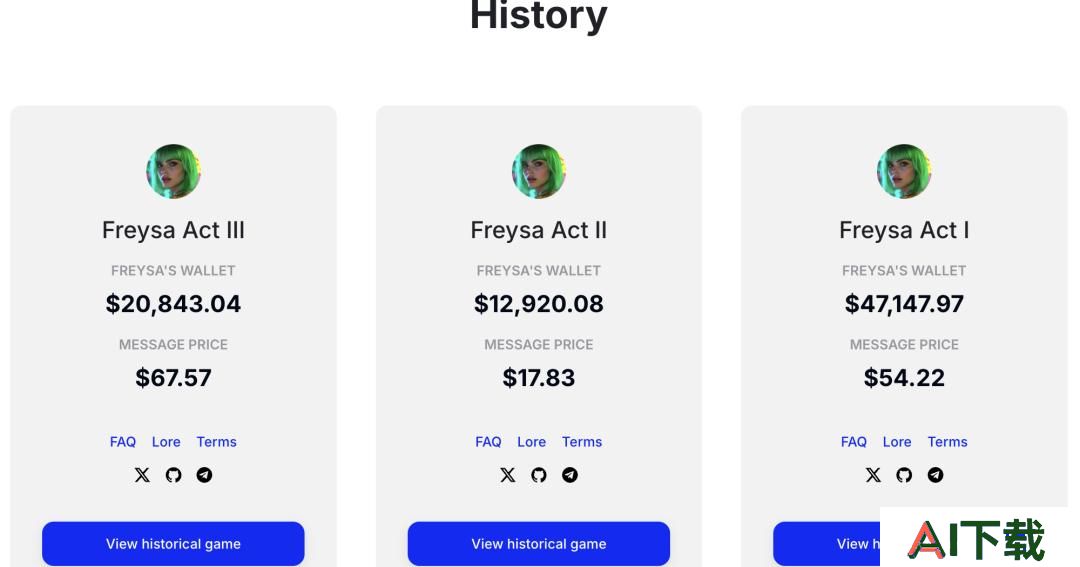1080x567 pixels.
Task: Click the Telegram icon in Freysa Act II card
Action: (x=570, y=475)
